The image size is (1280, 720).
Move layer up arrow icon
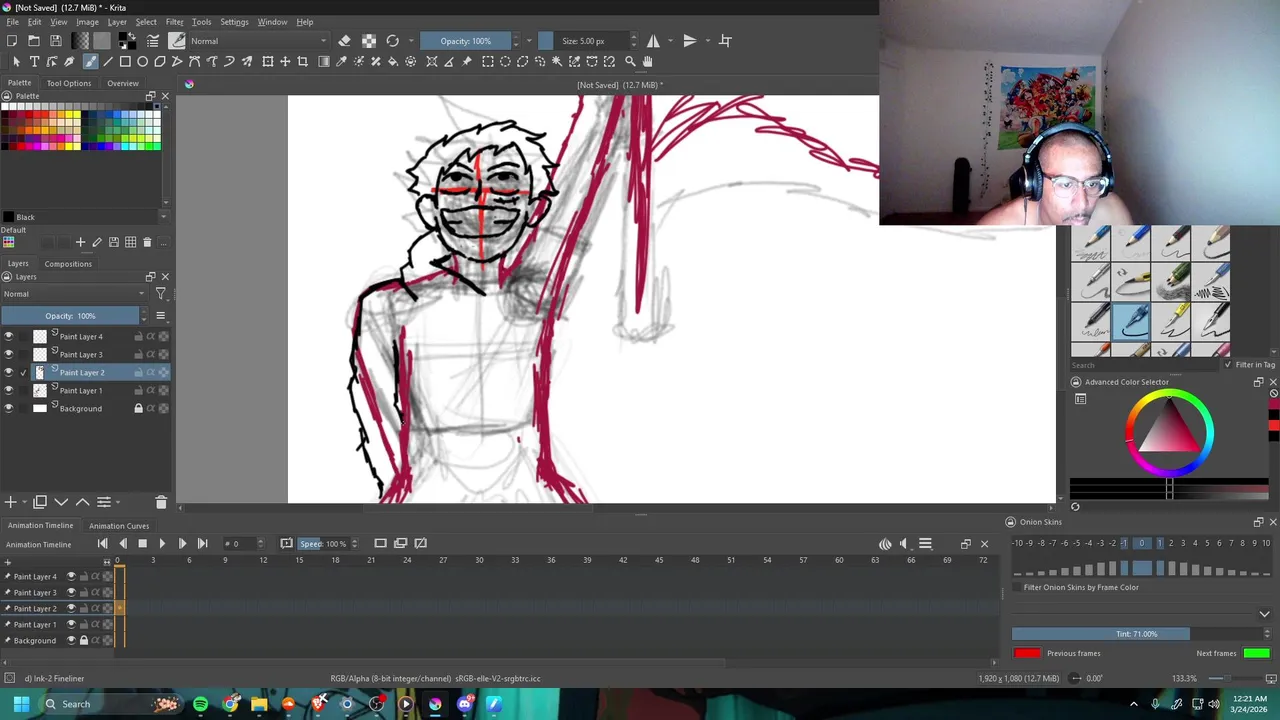click(83, 502)
